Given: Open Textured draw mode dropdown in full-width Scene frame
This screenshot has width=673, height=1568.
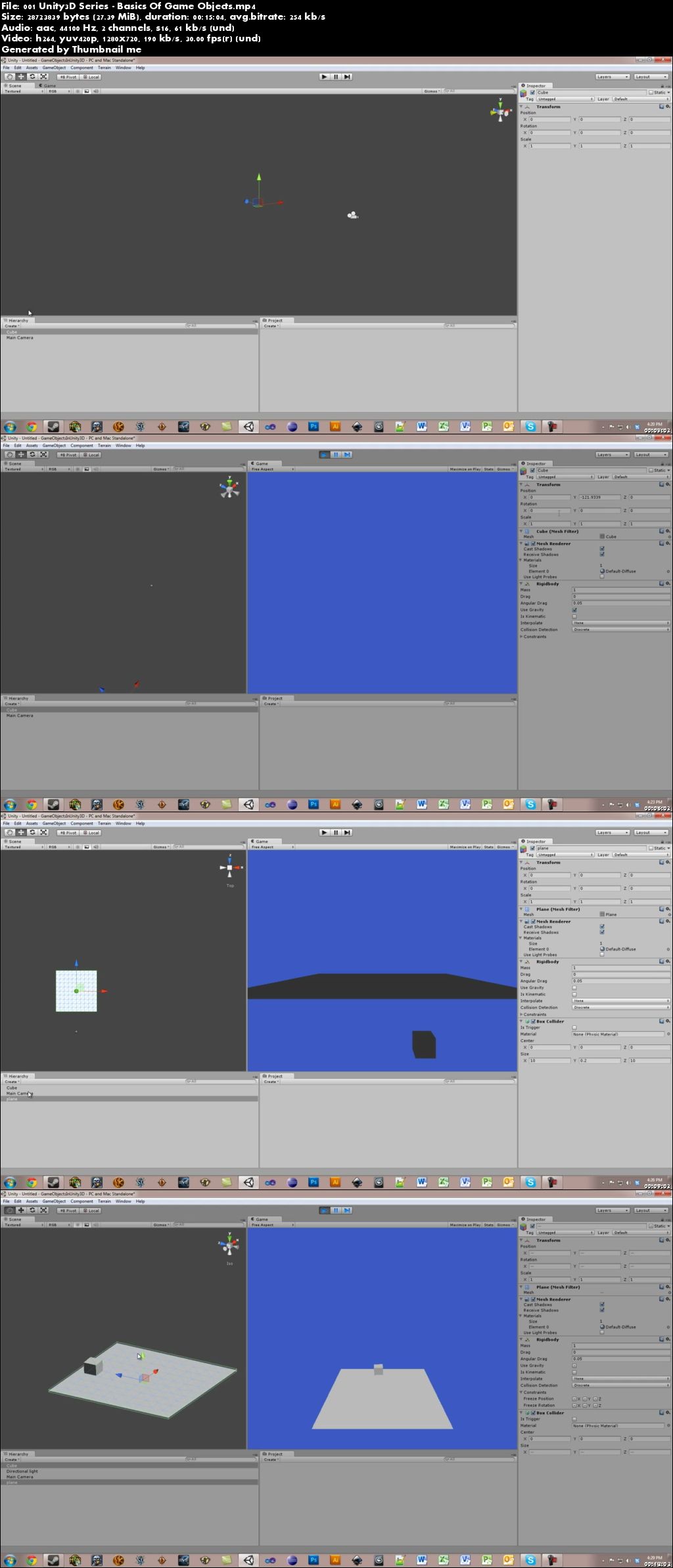Looking at the screenshot, I should click(x=24, y=91).
